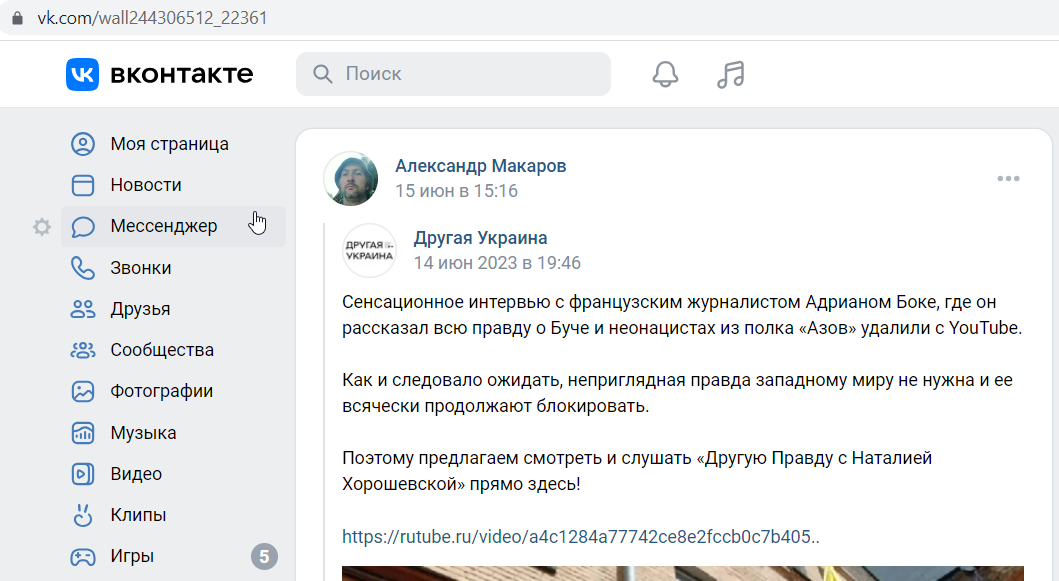The width and height of the screenshot is (1059, 581).
Task: Click paragraph starting "Сенсационное интервью"
Action: tap(682, 315)
